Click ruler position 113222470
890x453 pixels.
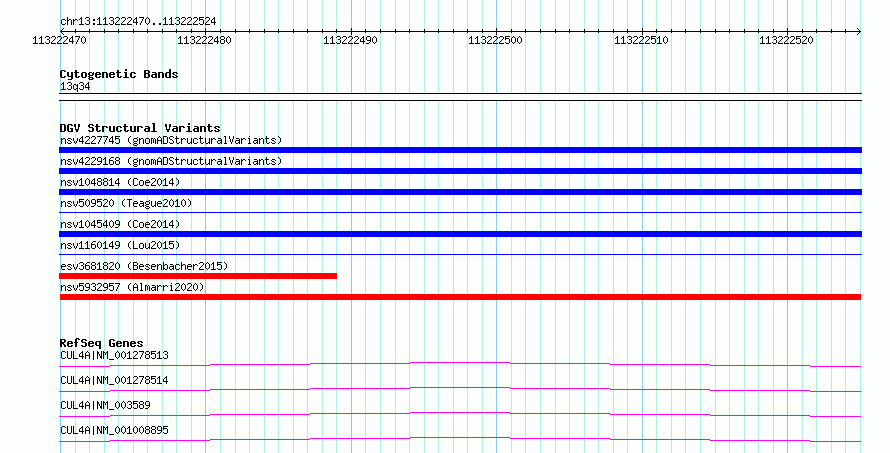point(60,40)
